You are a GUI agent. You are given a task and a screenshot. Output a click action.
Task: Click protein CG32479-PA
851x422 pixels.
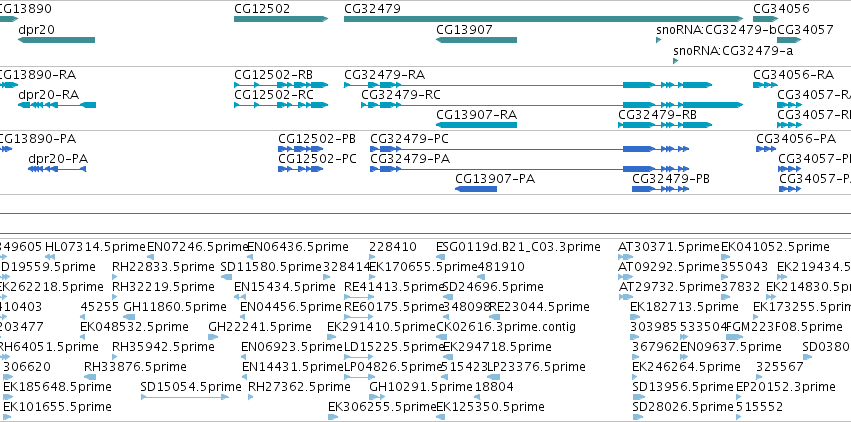pos(410,158)
